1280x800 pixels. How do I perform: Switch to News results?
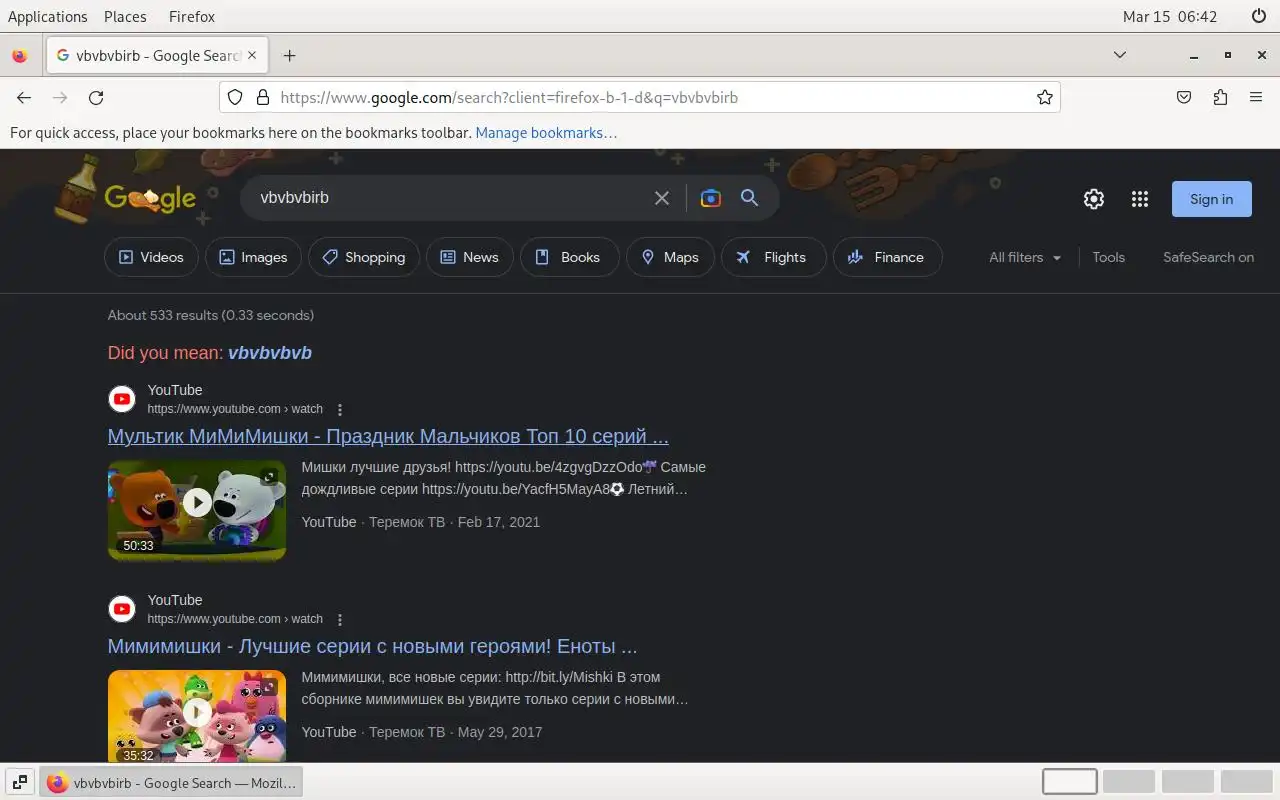click(470, 257)
